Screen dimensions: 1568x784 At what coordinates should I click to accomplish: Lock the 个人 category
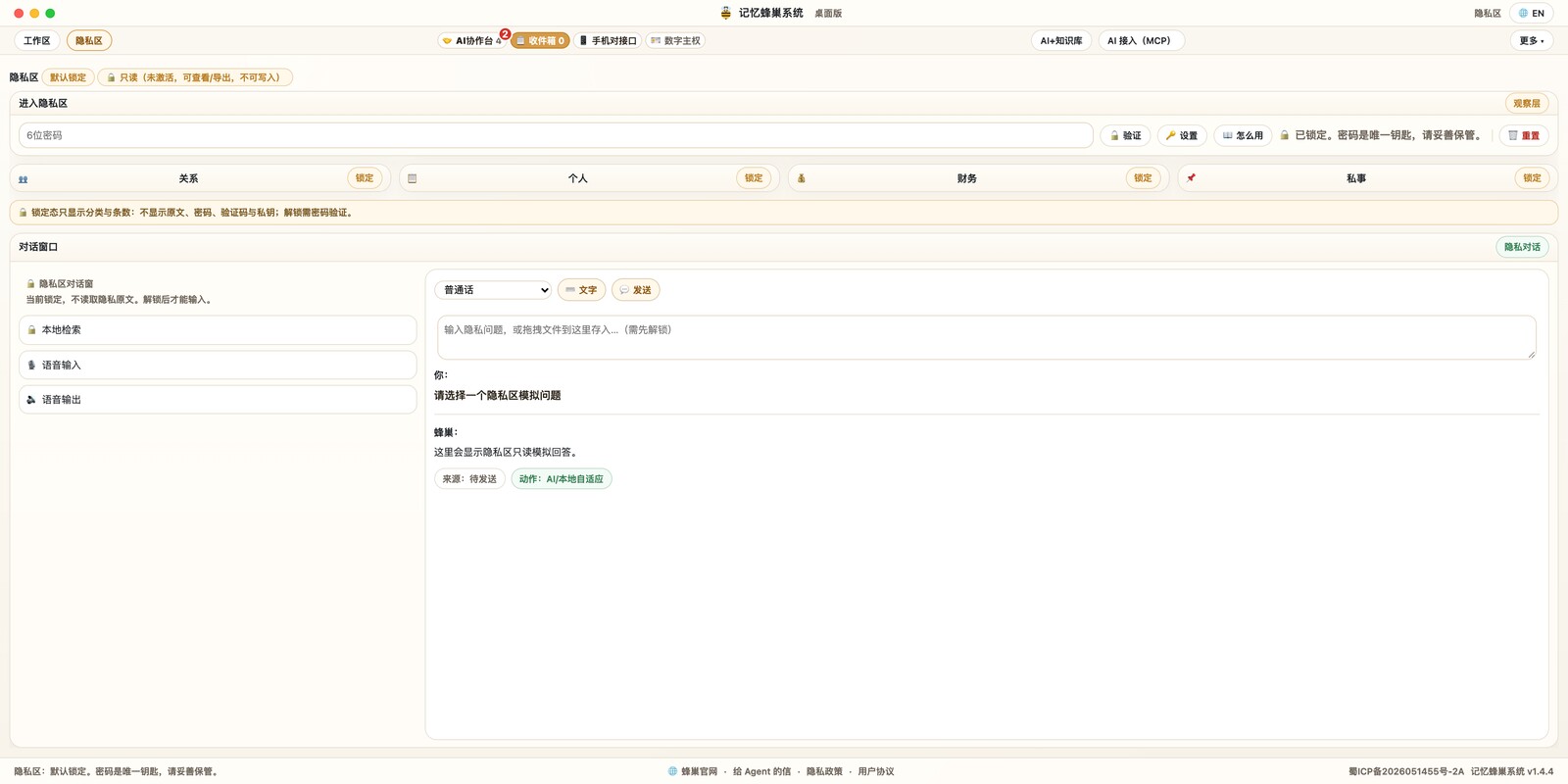coord(754,178)
